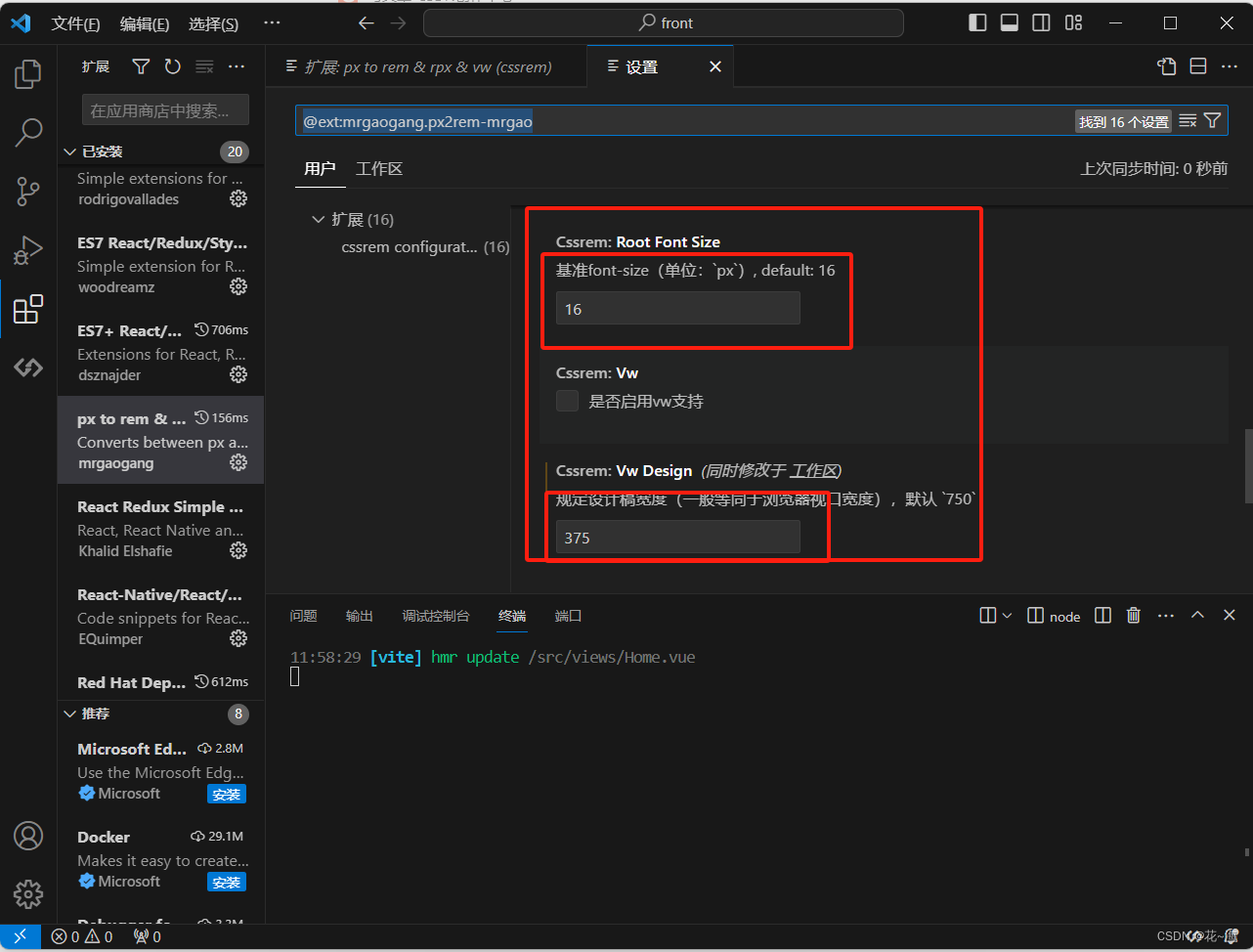Open editor more actions menu

tap(1230, 66)
